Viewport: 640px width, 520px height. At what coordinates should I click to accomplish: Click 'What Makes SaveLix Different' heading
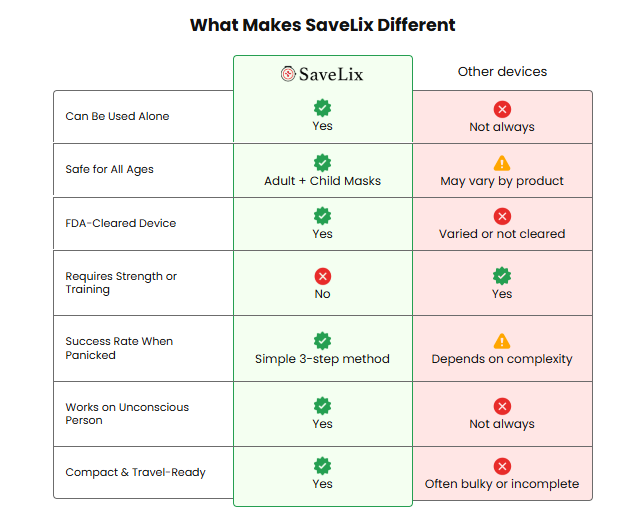[322, 25]
